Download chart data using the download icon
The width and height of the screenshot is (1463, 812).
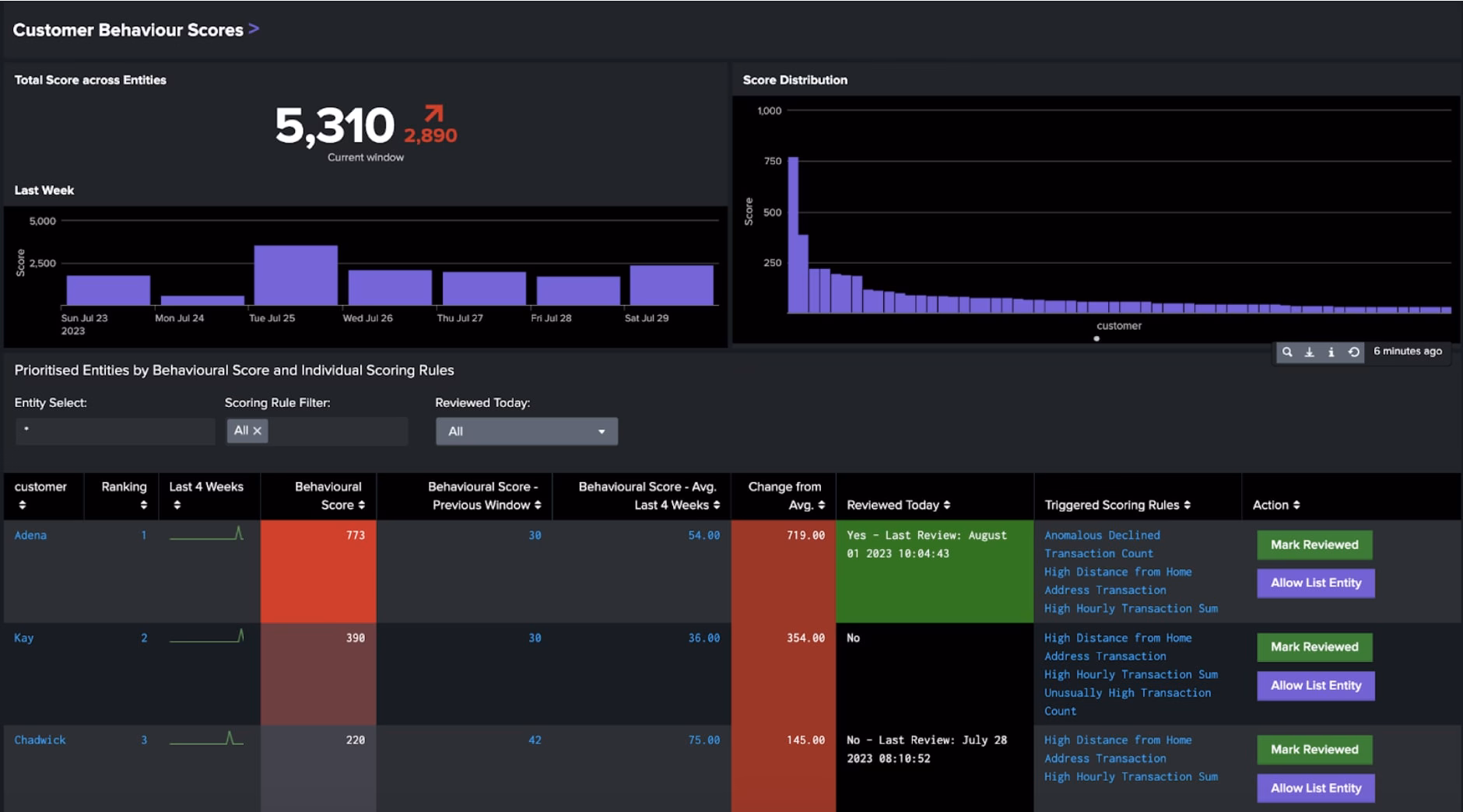pos(1310,352)
